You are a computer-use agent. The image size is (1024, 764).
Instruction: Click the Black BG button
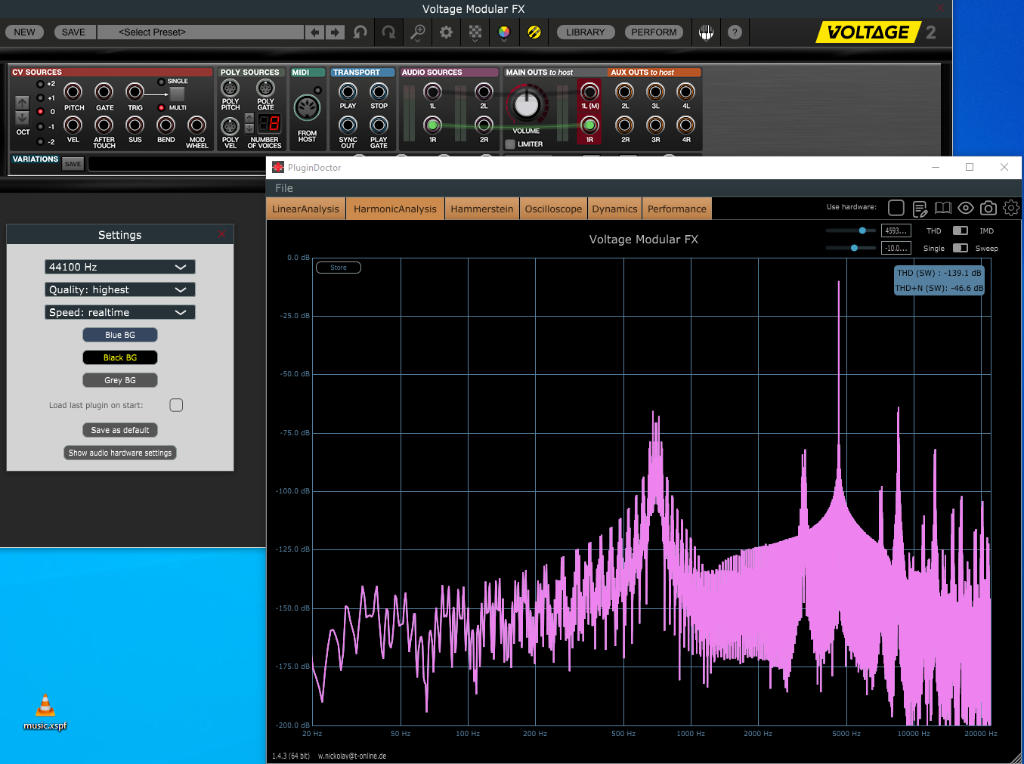tap(120, 357)
